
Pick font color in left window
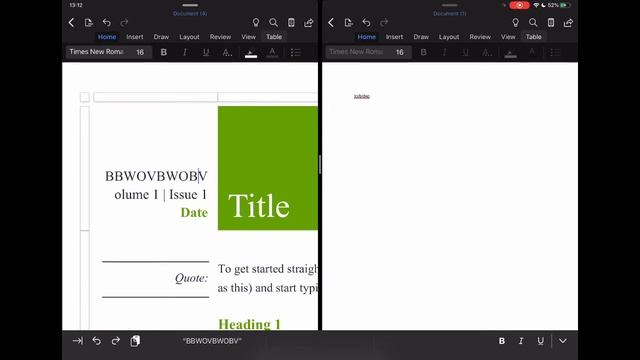coord(272,52)
